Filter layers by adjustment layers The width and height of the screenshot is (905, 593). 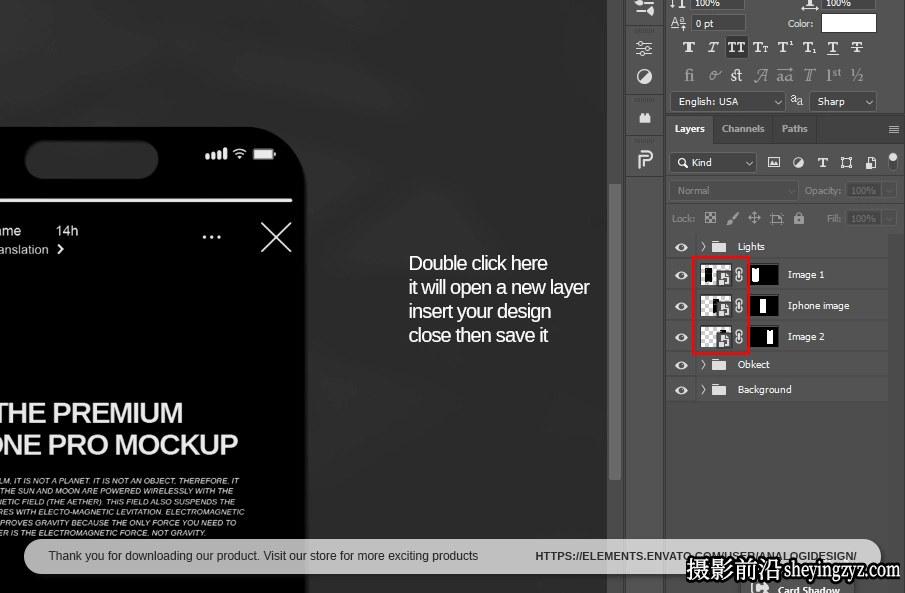(x=798, y=162)
